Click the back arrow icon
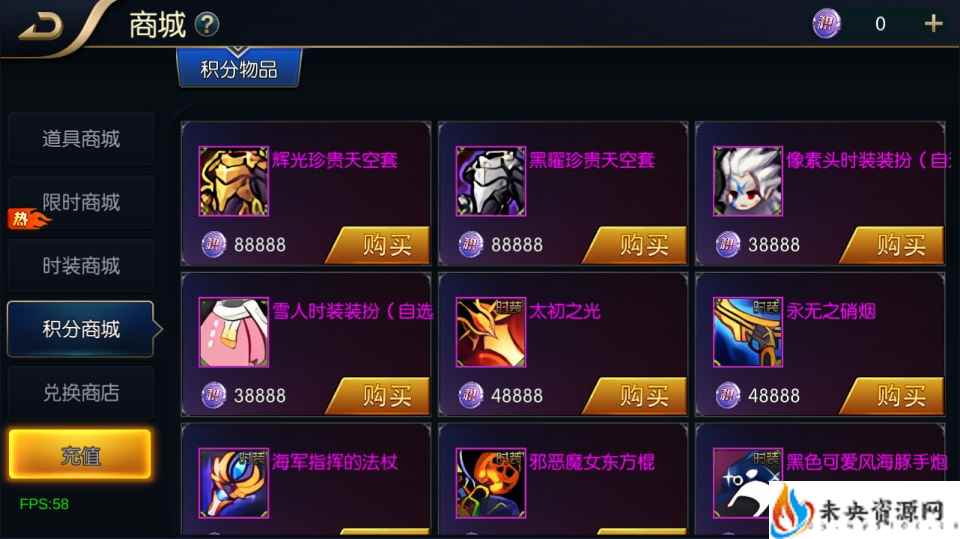 click(x=42, y=26)
